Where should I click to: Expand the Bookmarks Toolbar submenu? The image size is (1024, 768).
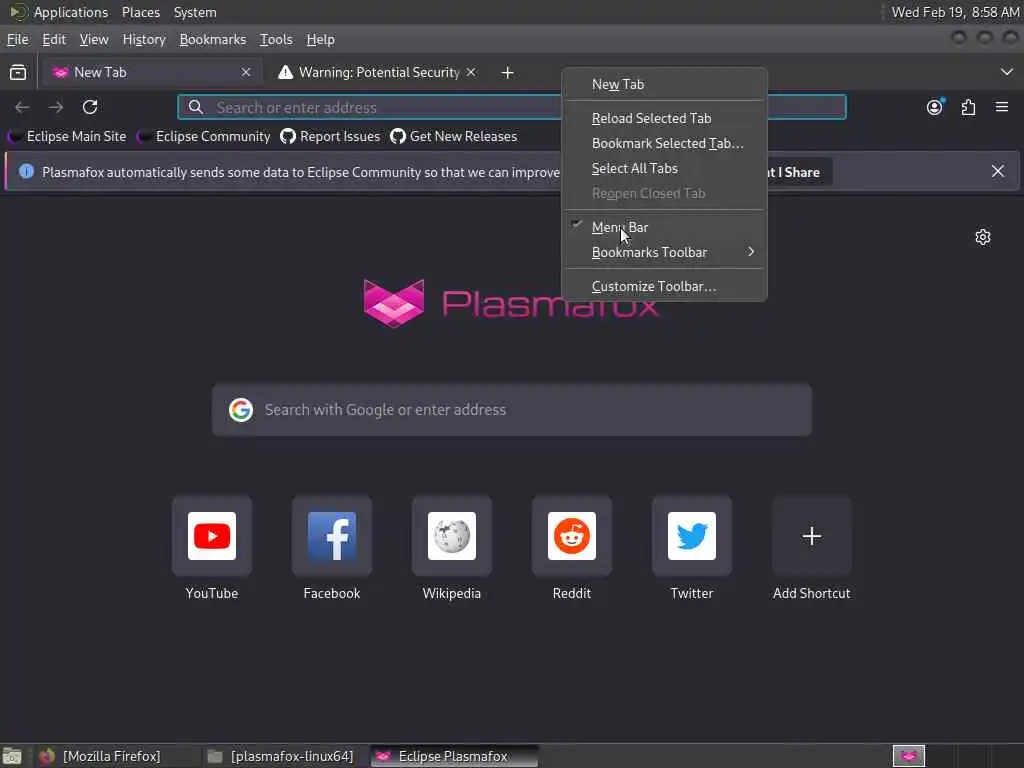(x=665, y=252)
